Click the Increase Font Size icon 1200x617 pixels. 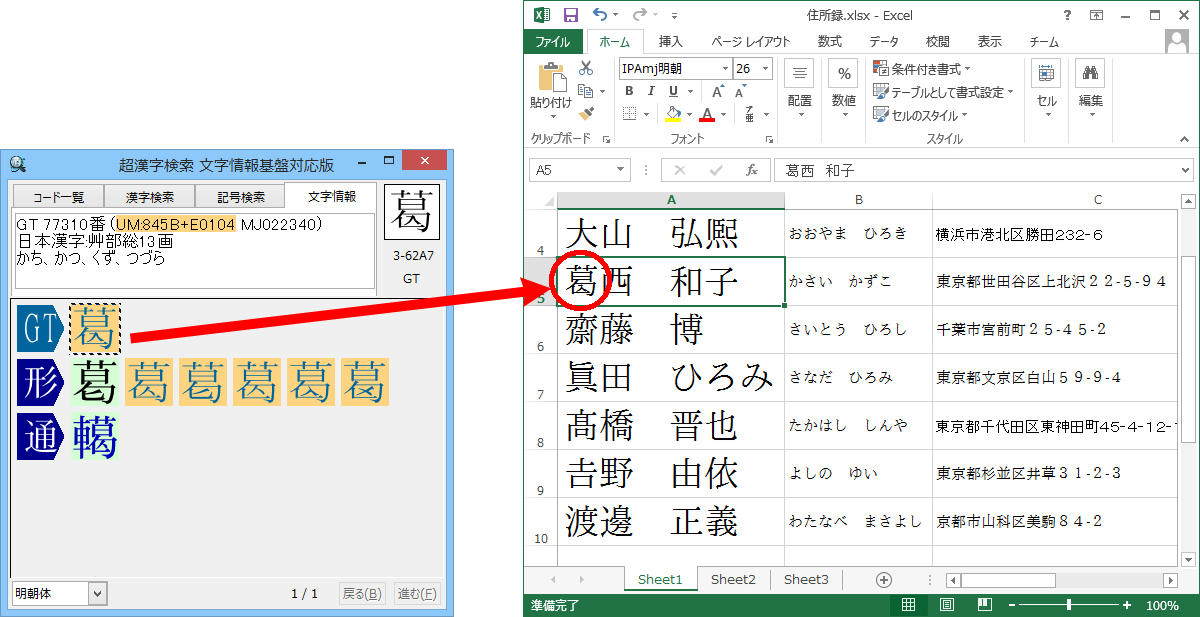(740, 90)
